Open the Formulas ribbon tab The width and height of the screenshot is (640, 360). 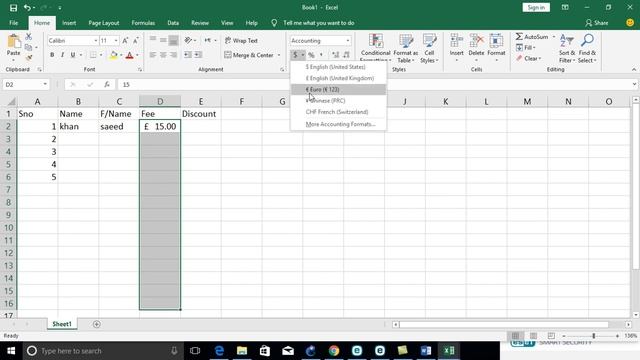click(x=143, y=23)
